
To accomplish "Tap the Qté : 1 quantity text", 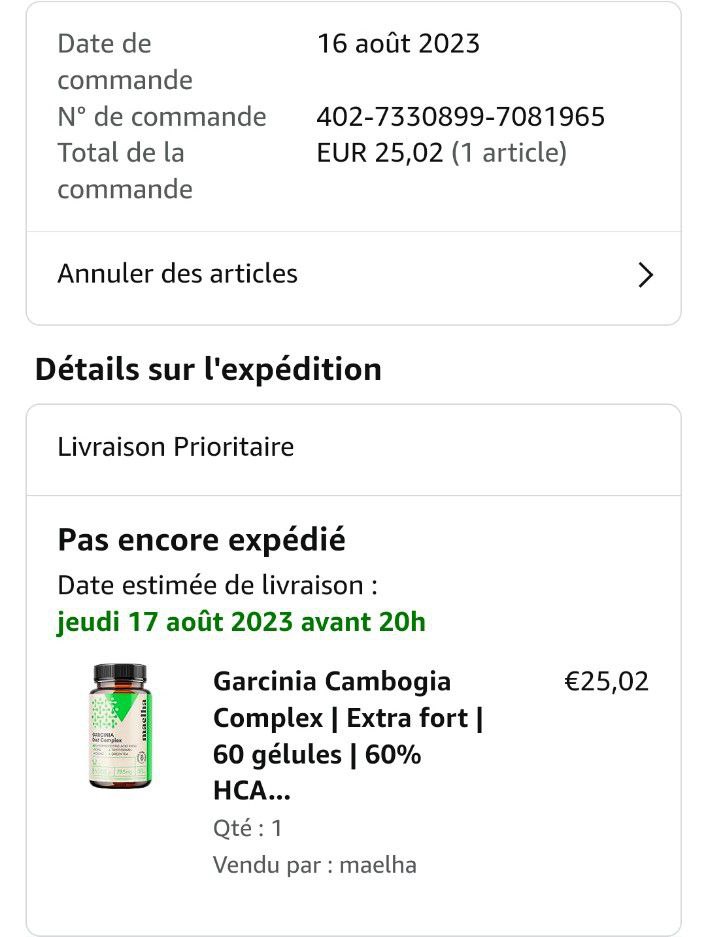I will click(x=247, y=828).
